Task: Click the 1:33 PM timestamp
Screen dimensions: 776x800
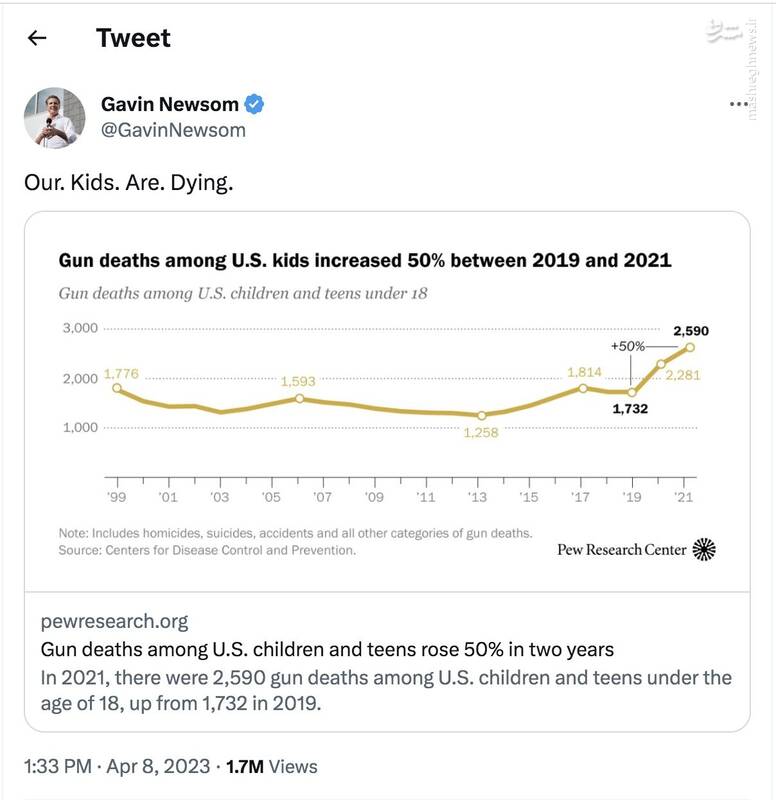Action: pos(59,767)
